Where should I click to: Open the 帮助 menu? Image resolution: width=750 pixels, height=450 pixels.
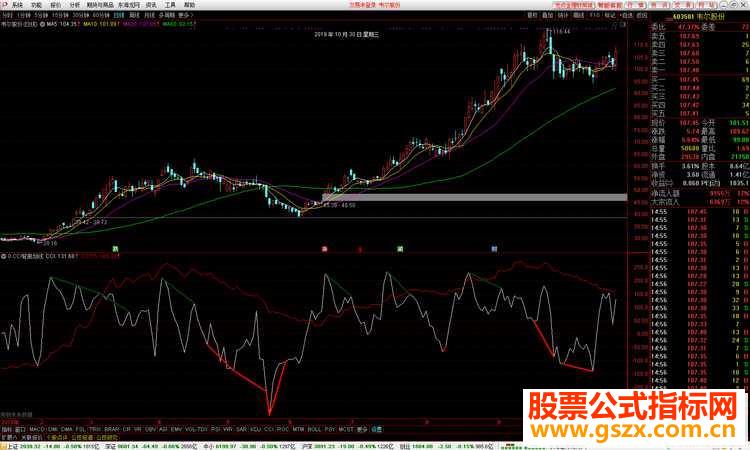189,5
